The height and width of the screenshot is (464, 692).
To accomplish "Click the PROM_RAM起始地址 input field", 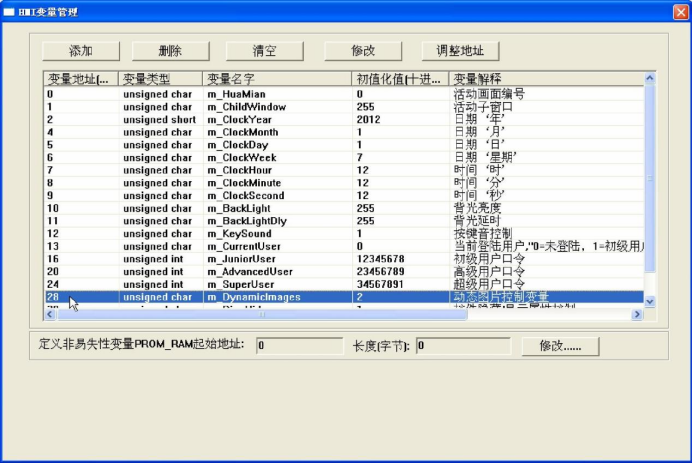I will click(x=299, y=346).
